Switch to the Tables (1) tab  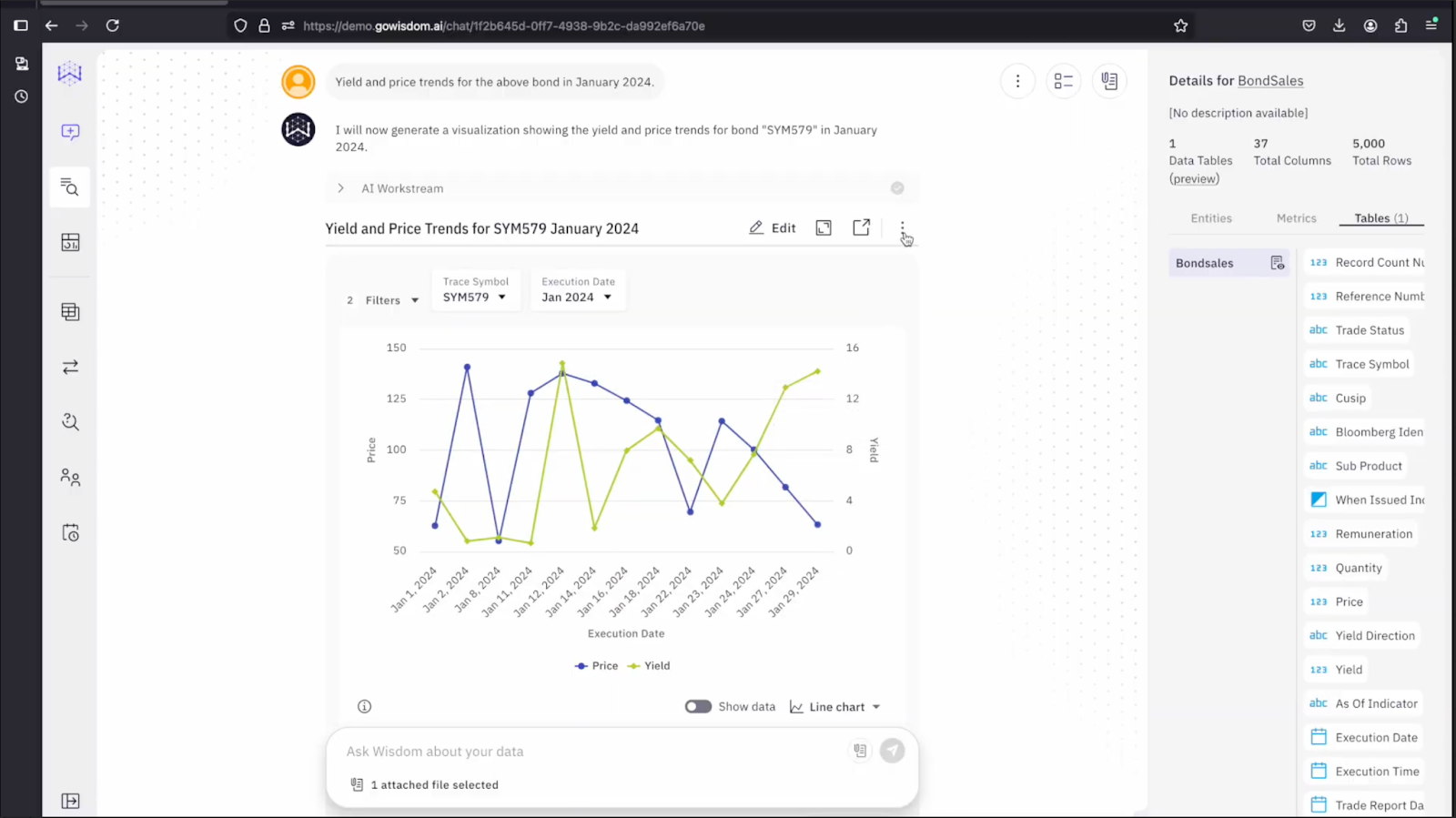(1381, 218)
